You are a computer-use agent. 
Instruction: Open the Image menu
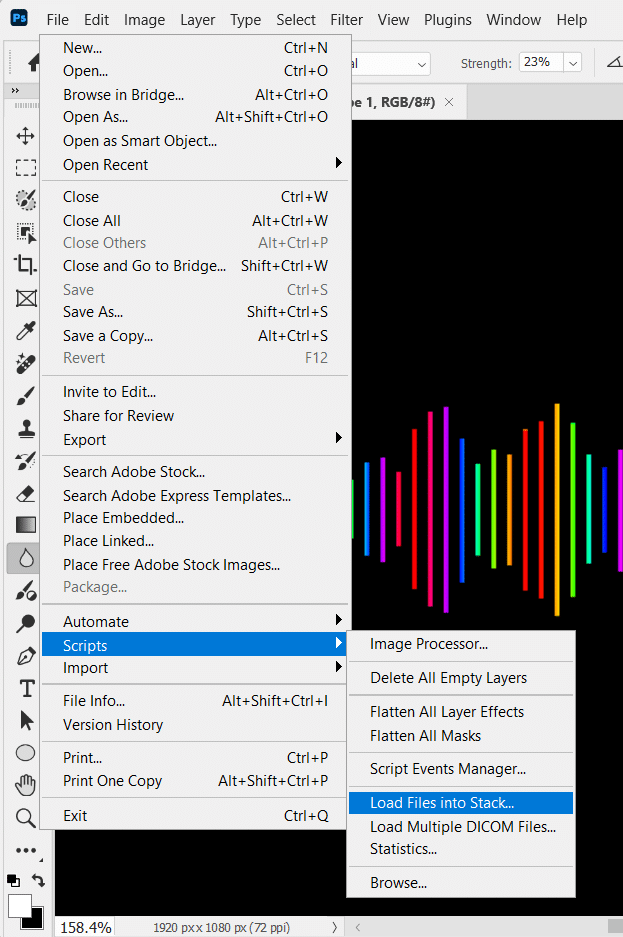(x=144, y=20)
